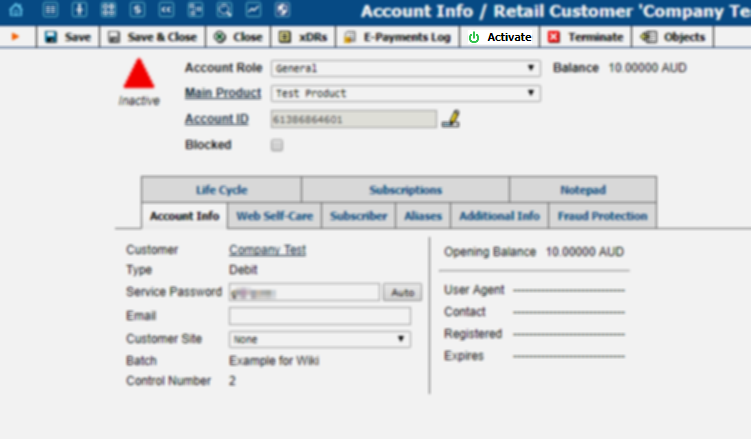Select the Subscriptions tab

click(x=405, y=190)
